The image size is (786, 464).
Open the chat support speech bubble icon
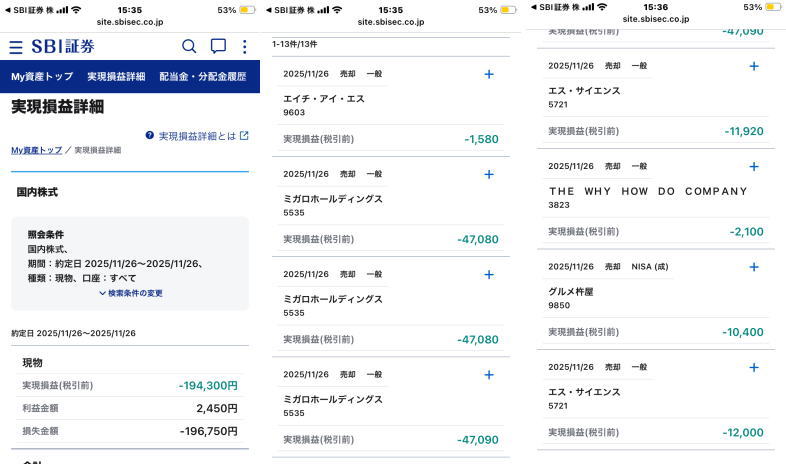coord(217,46)
